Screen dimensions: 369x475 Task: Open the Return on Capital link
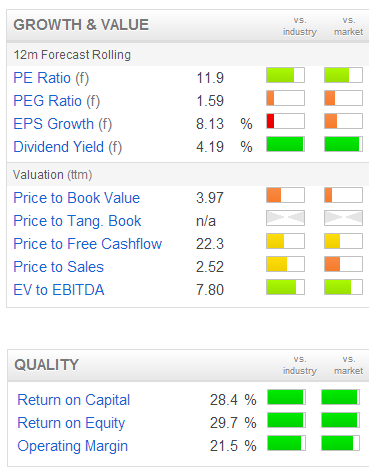tap(74, 400)
